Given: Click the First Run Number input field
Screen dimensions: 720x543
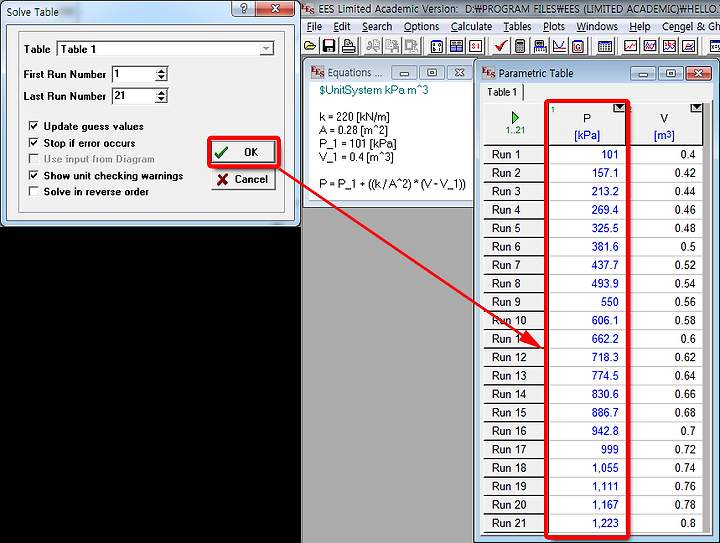Looking at the screenshot, I should (x=134, y=74).
